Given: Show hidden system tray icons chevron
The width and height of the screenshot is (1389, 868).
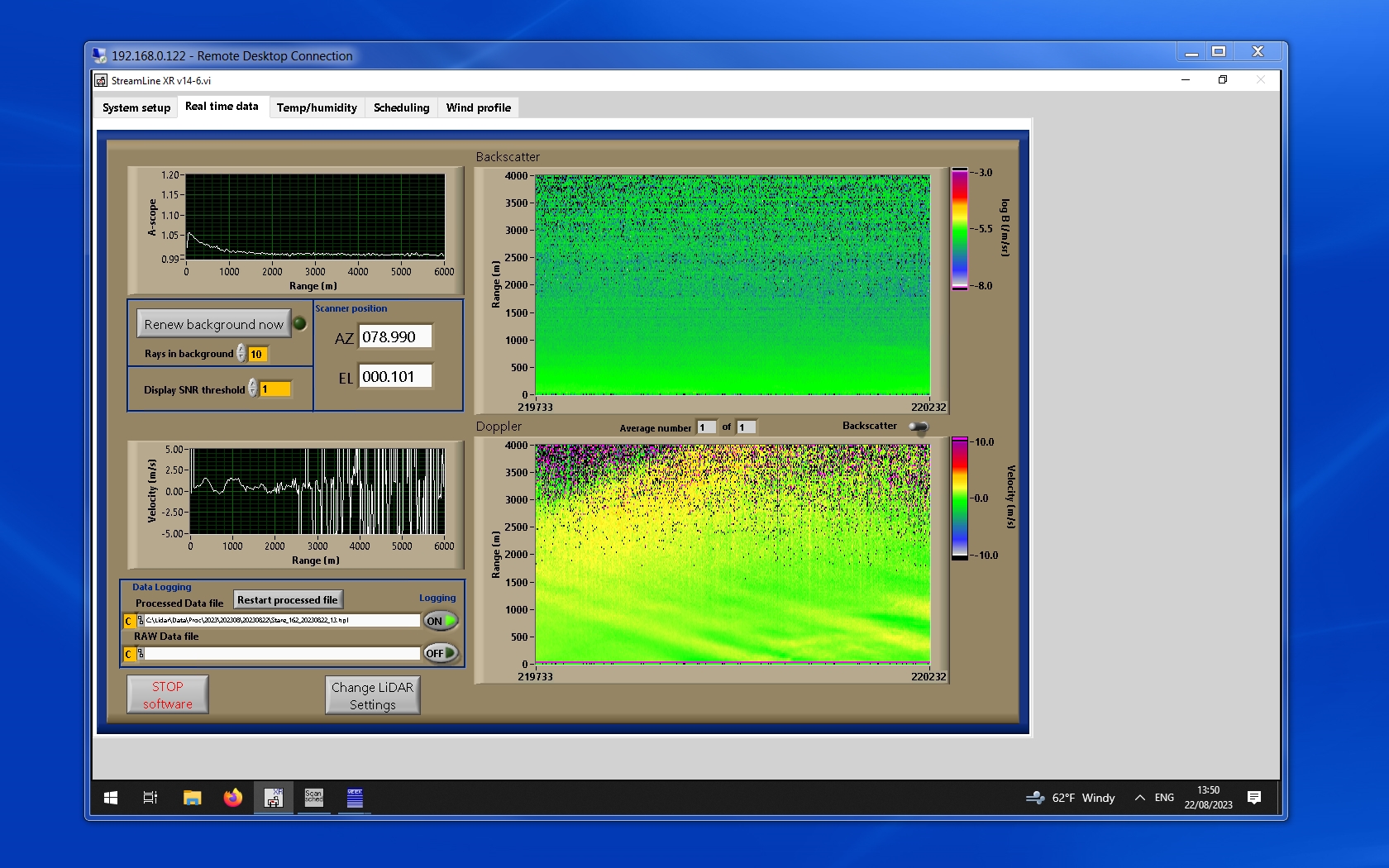Looking at the screenshot, I should [1140, 798].
